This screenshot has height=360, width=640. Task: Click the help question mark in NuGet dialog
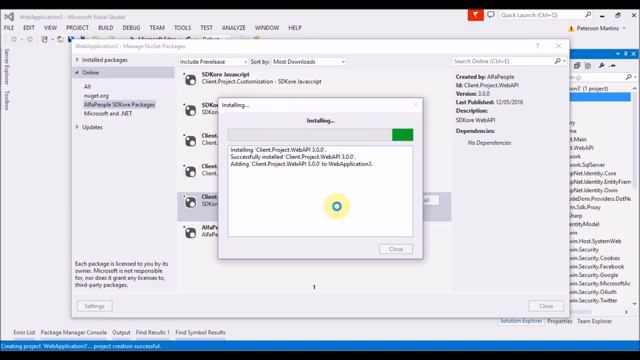[538, 46]
